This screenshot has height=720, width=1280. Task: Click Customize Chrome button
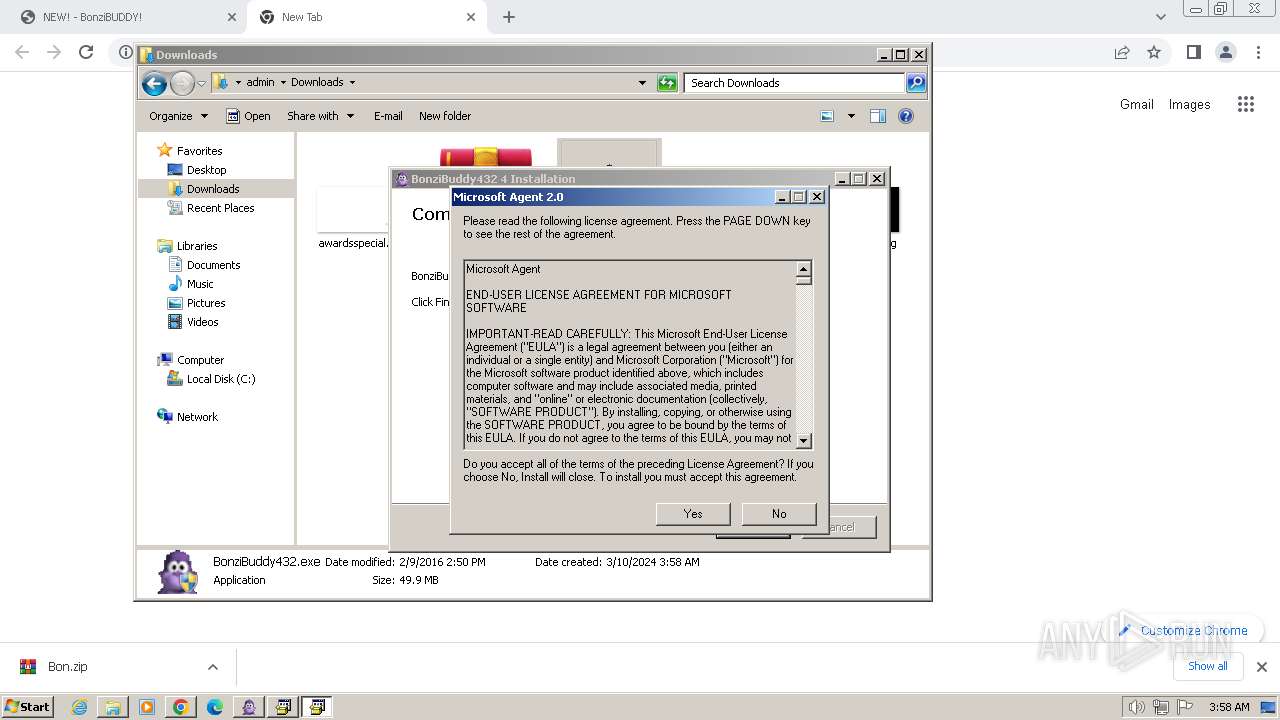coord(1183,630)
